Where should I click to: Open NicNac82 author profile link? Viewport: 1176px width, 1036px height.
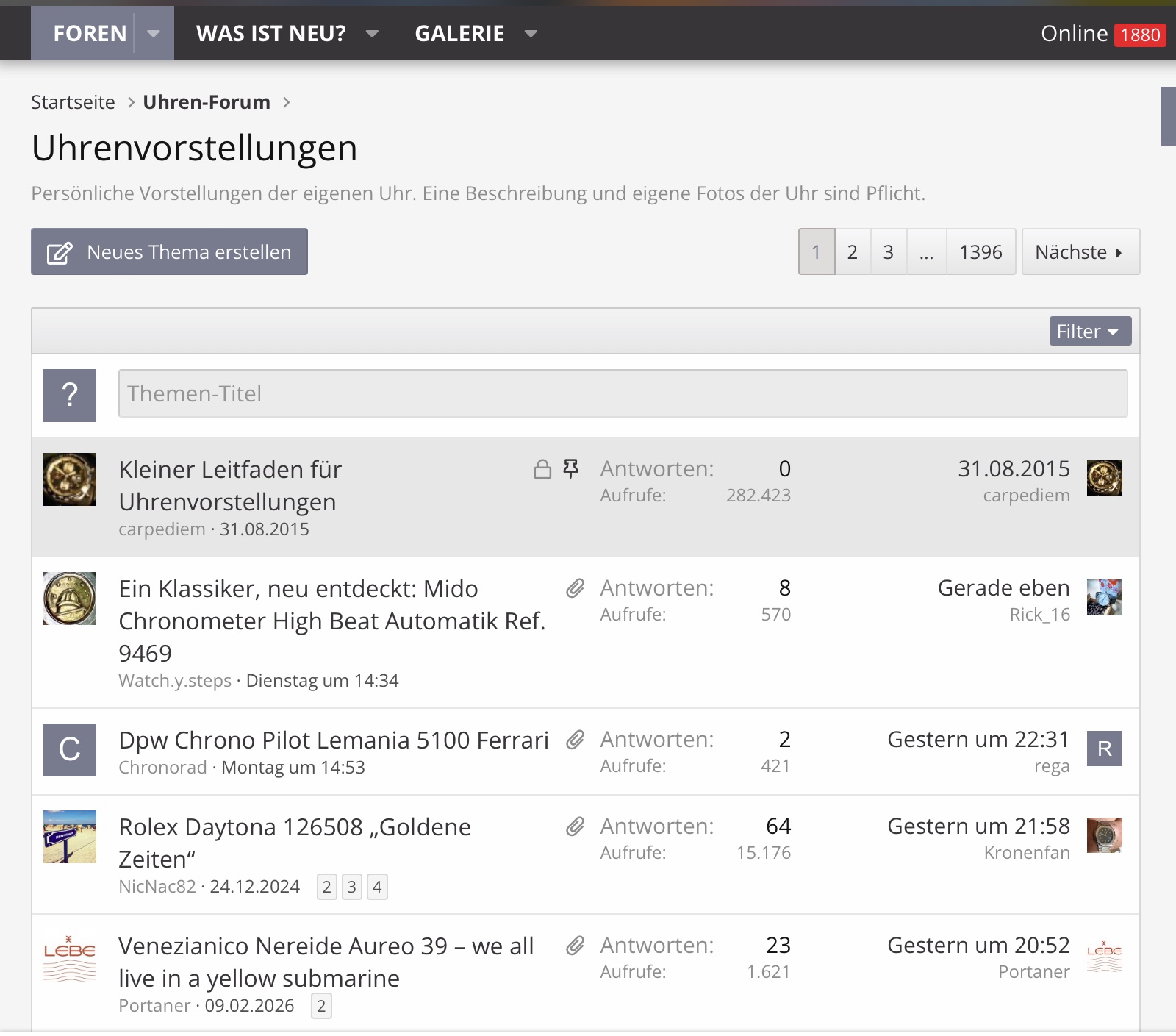[x=157, y=887]
